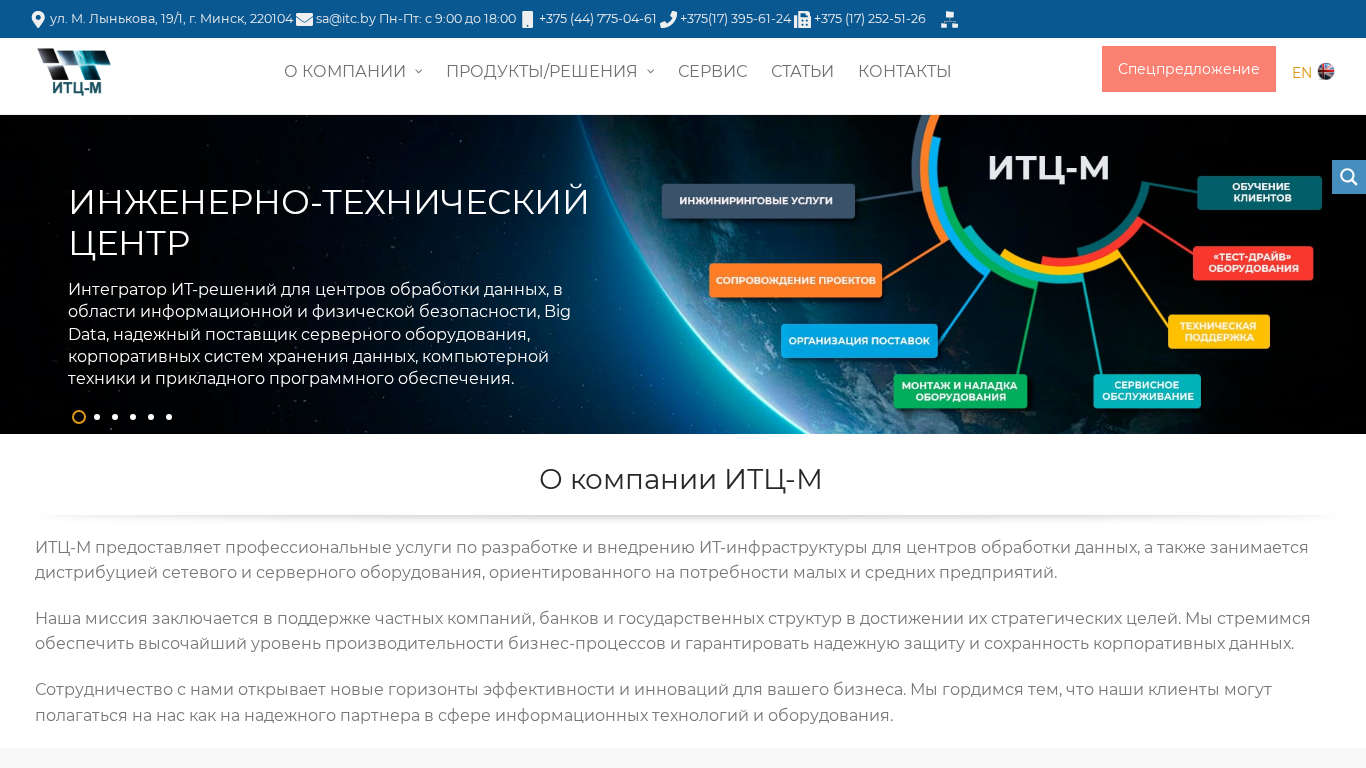Click СОПРОВОЖДЕНИЕ ПРОЕКТОВ orange label
This screenshot has height=768, width=1366.
tap(796, 281)
